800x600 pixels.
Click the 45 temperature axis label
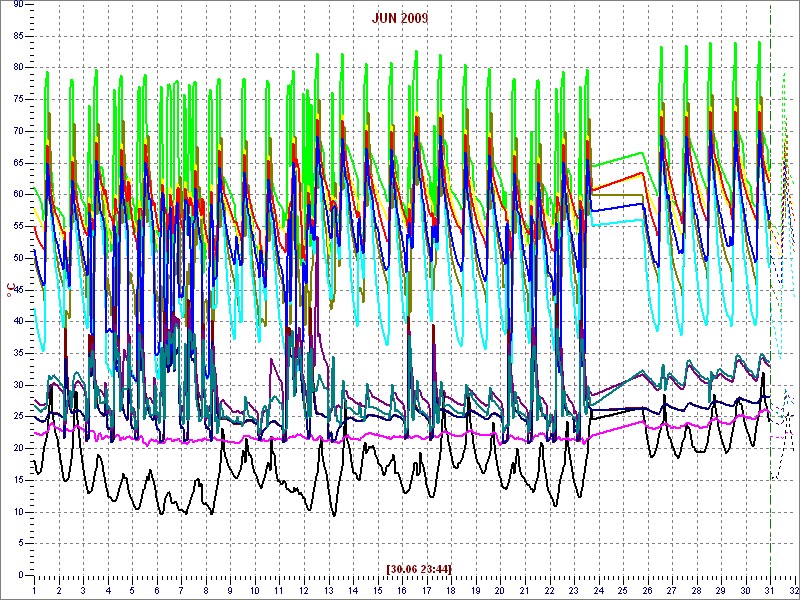pos(18,290)
